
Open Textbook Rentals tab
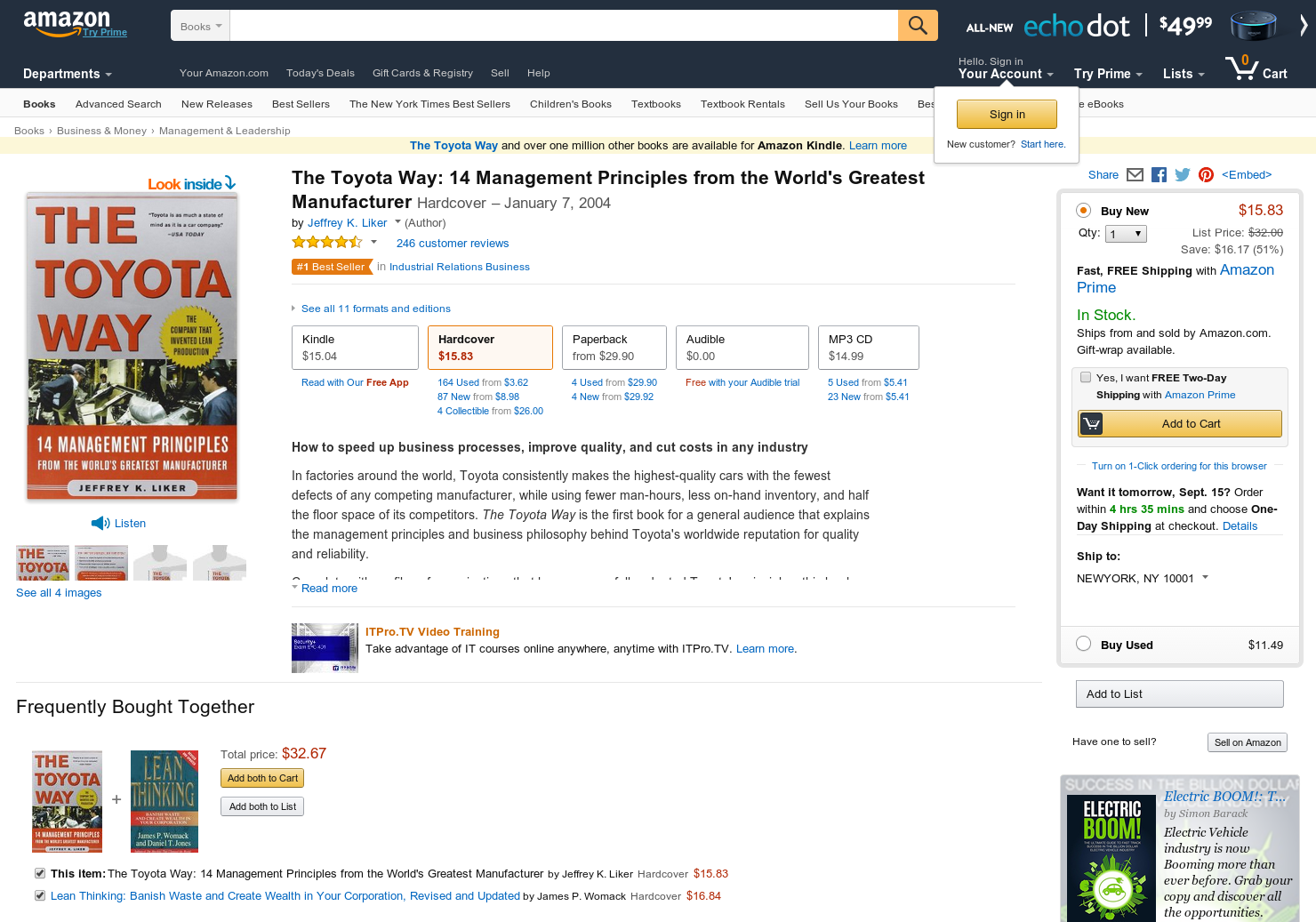click(742, 104)
